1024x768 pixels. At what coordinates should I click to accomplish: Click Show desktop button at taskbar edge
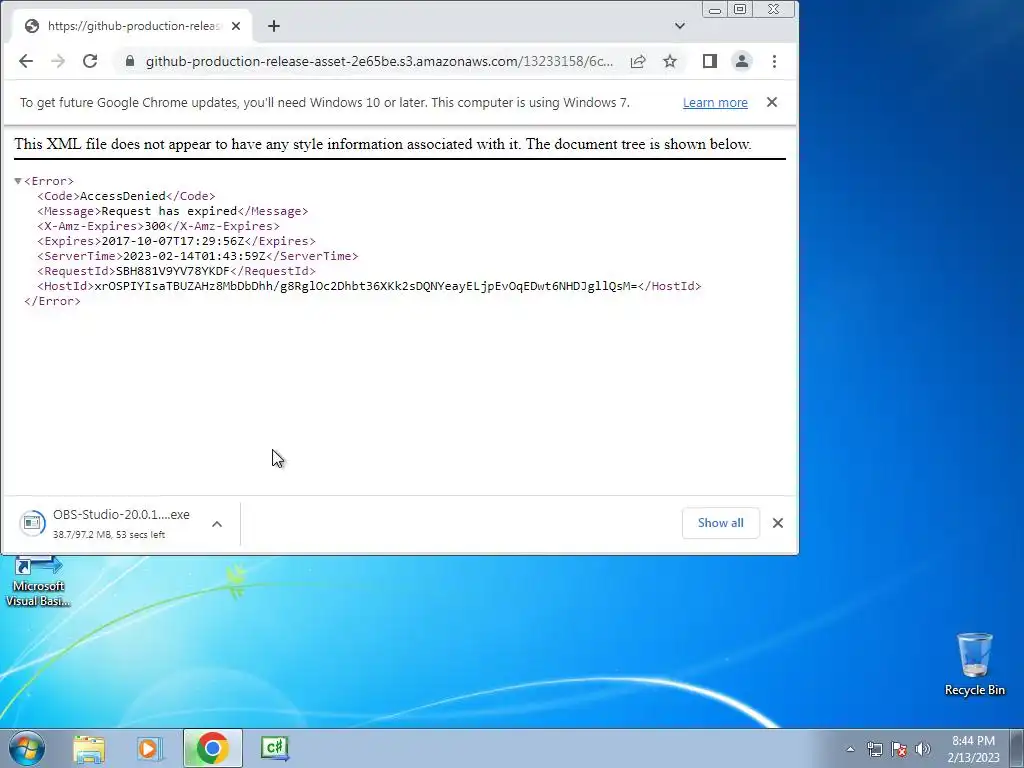(x=1017, y=748)
